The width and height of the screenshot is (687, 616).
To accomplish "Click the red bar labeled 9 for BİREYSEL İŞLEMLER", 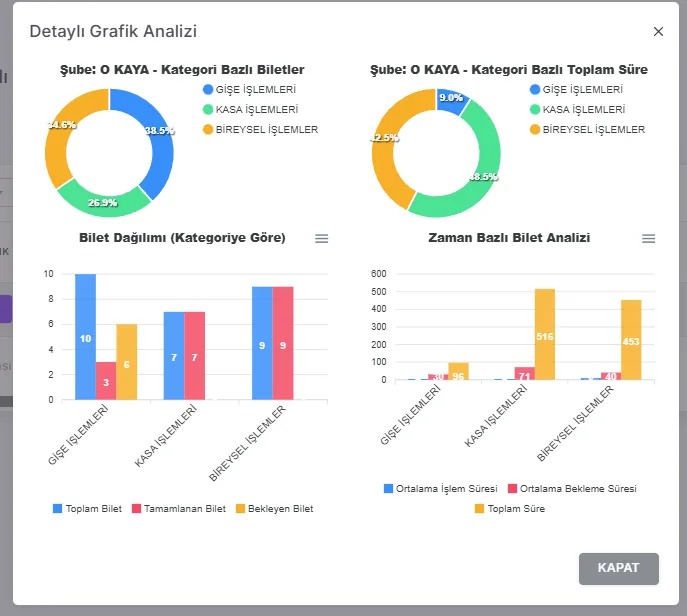I will pos(283,343).
